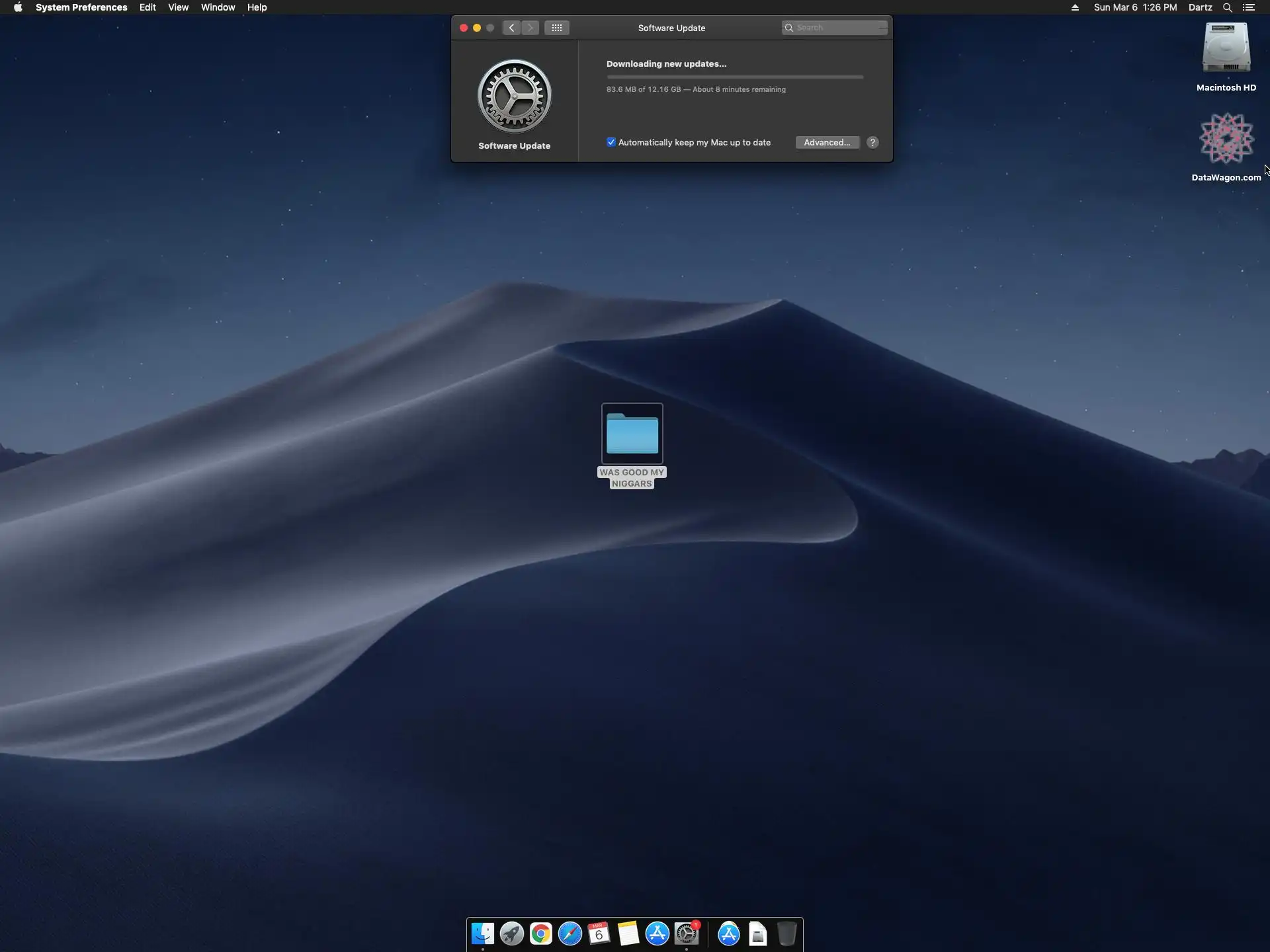Open Trash in the dock
This screenshot has width=1270, height=952.
click(786, 933)
